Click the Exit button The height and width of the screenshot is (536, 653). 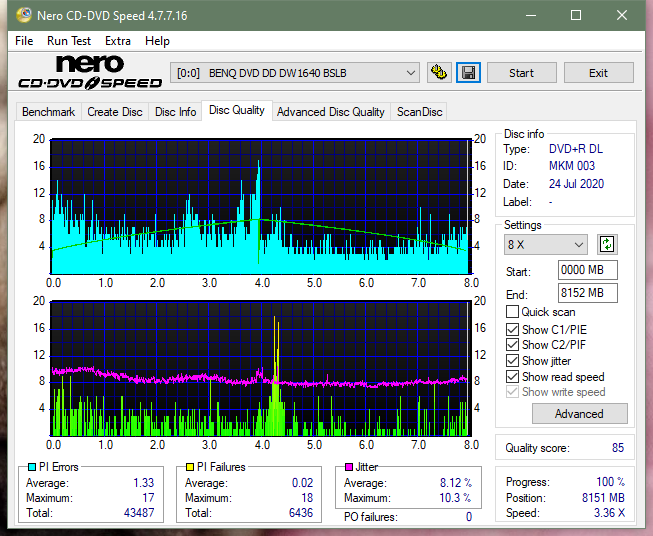(x=598, y=73)
